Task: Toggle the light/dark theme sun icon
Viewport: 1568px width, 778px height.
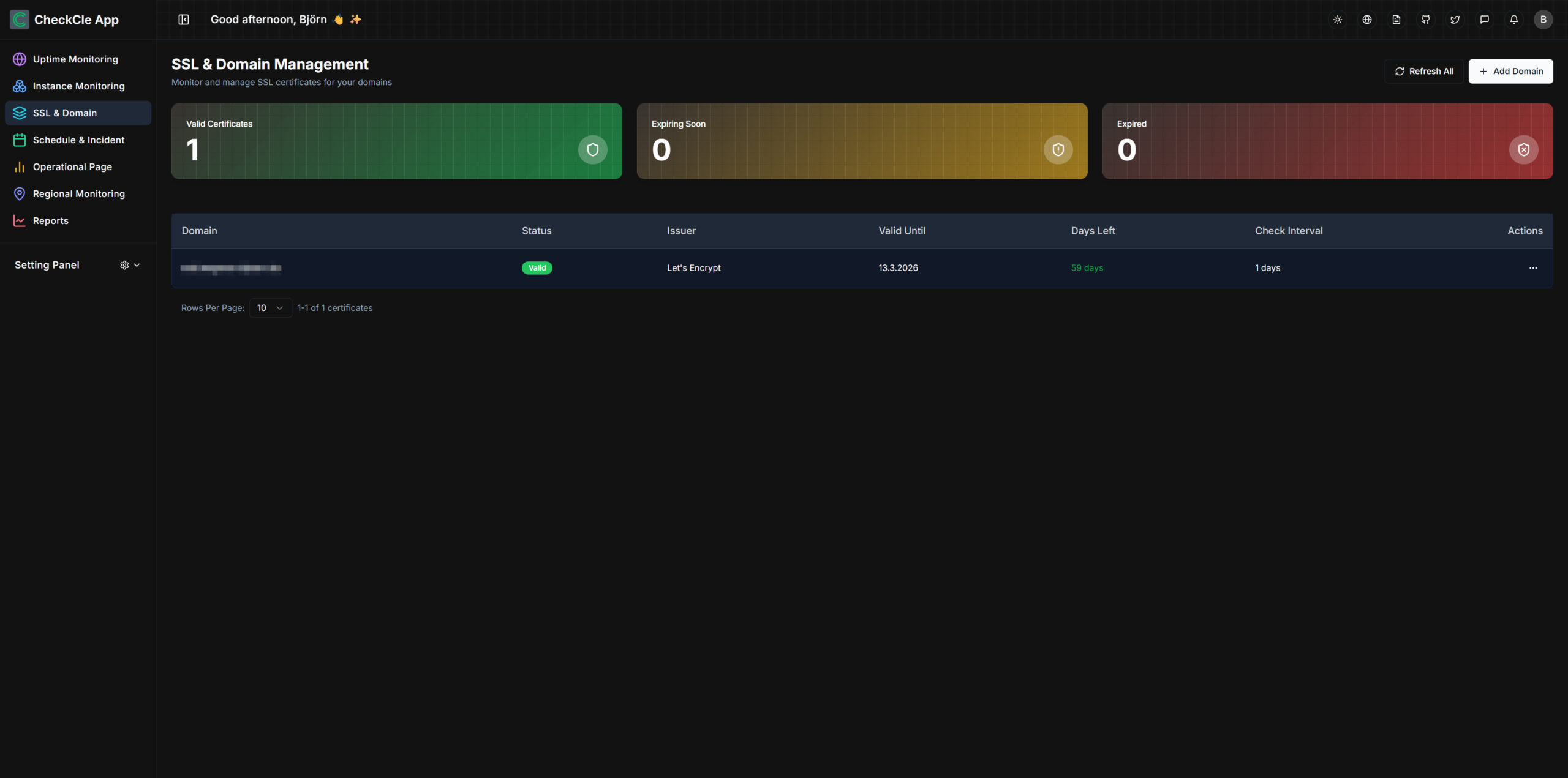Action: coord(1338,20)
